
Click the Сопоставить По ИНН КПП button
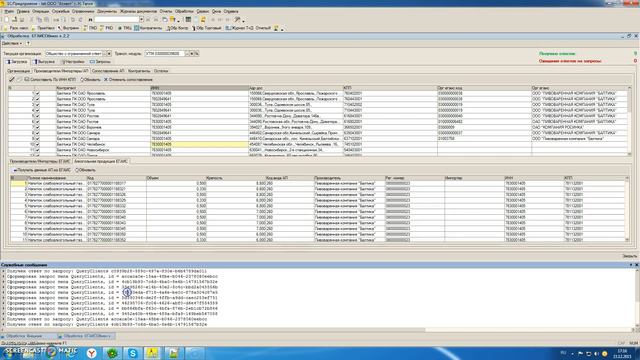point(50,80)
